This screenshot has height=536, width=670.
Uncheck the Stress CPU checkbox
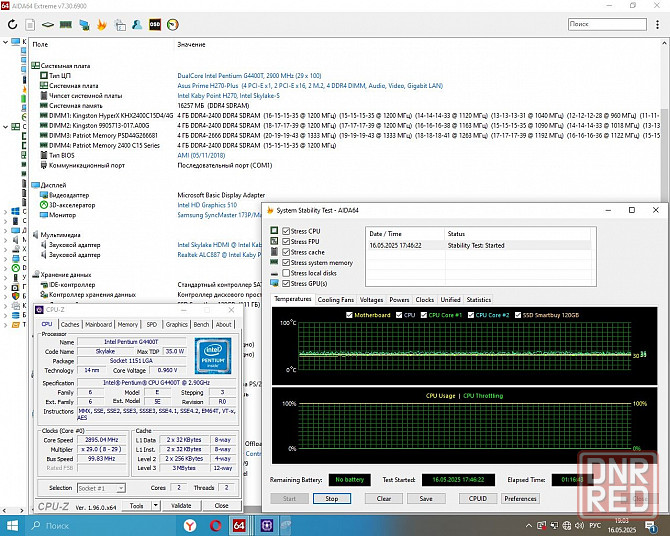(x=286, y=231)
